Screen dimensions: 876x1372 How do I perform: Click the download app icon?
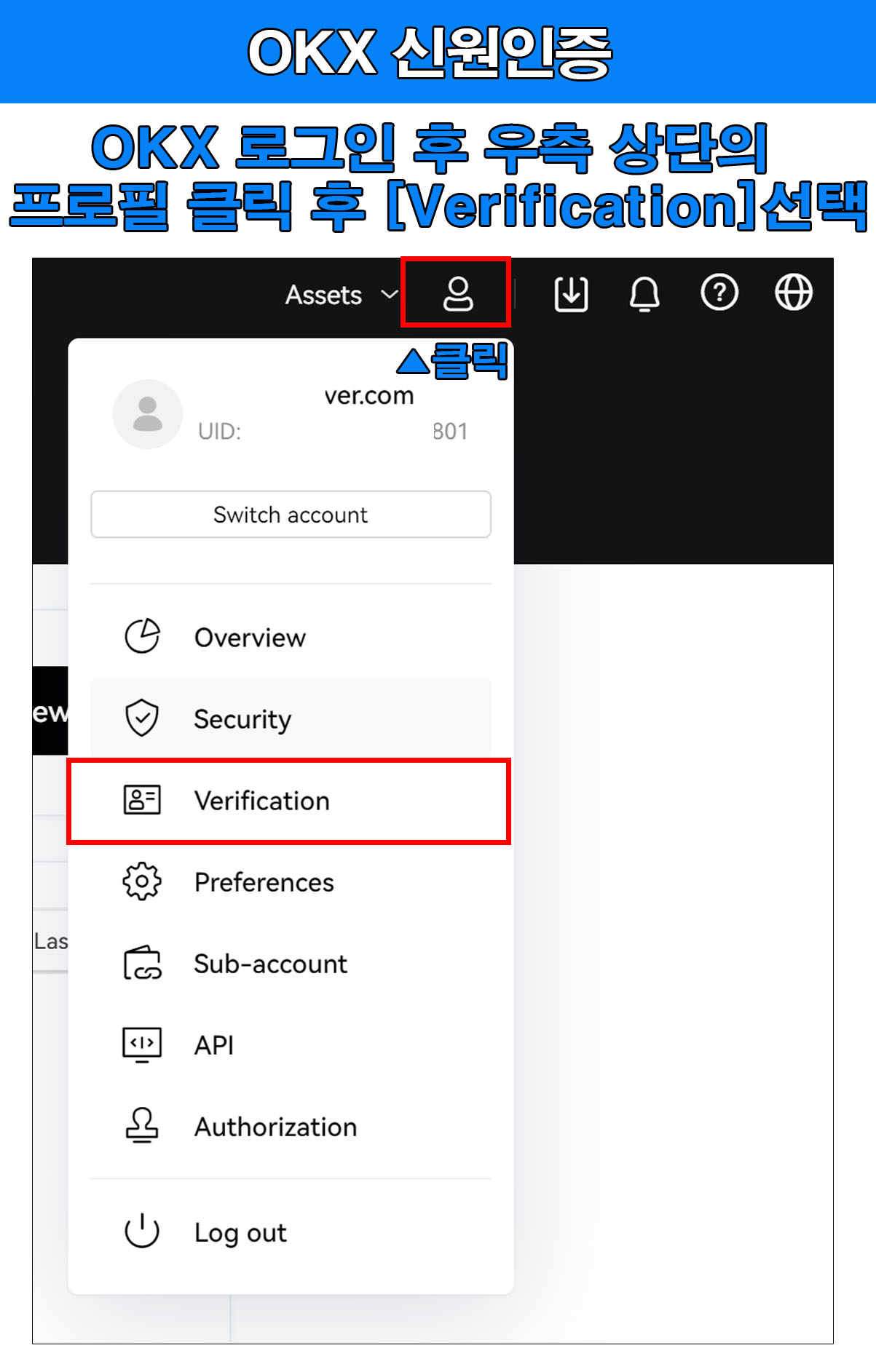[572, 294]
